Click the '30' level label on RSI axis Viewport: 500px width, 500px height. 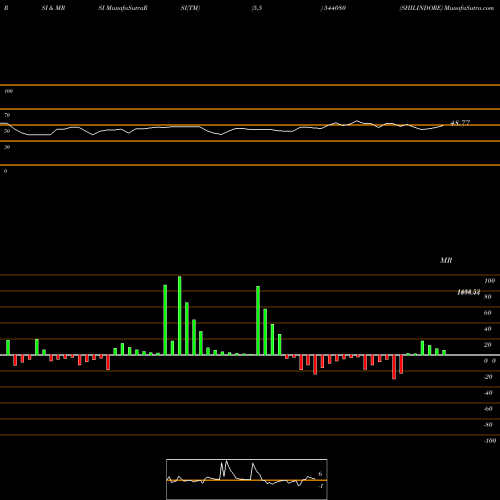click(7, 147)
